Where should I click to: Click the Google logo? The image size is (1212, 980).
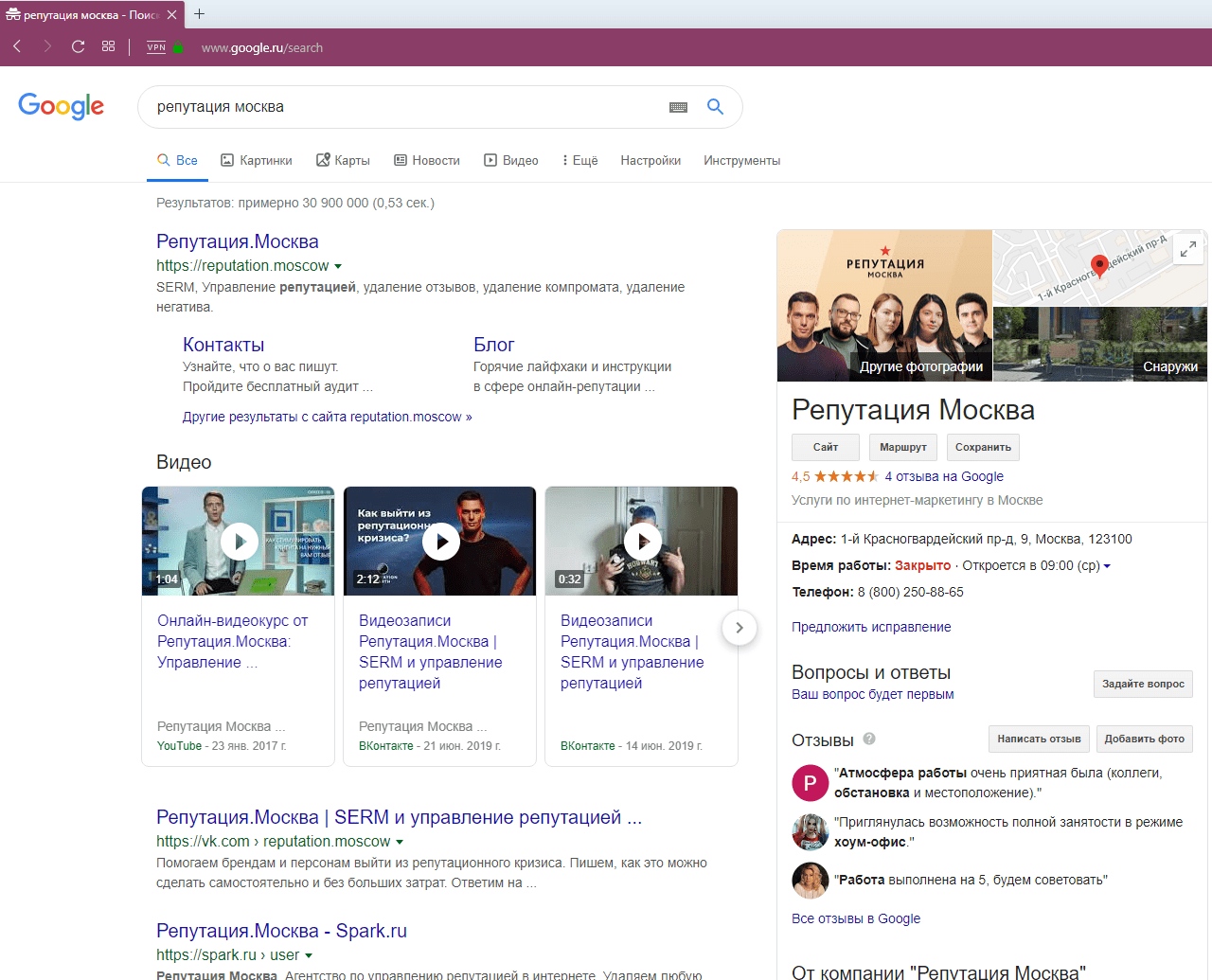(x=62, y=106)
